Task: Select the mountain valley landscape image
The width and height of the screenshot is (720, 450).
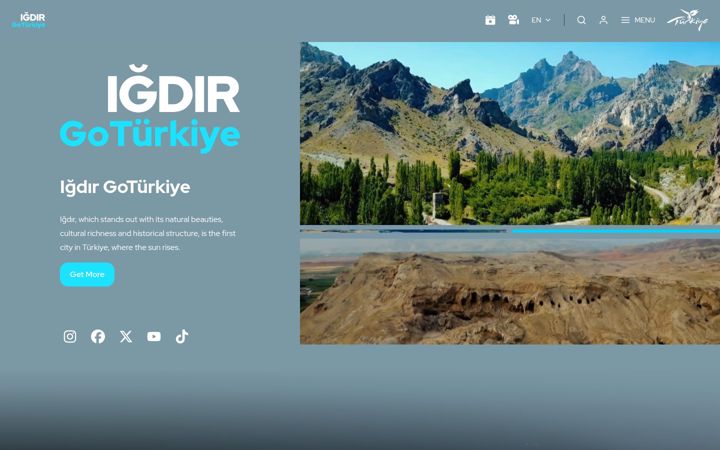Action: [x=510, y=133]
